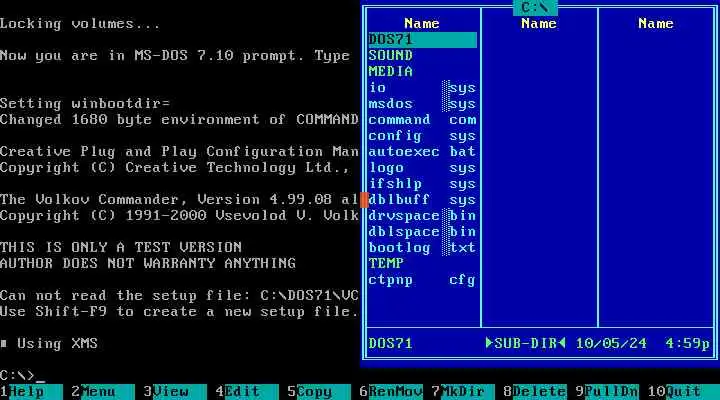The image size is (720, 400).
Task: Select the autoexec bat file
Action: tap(422, 152)
